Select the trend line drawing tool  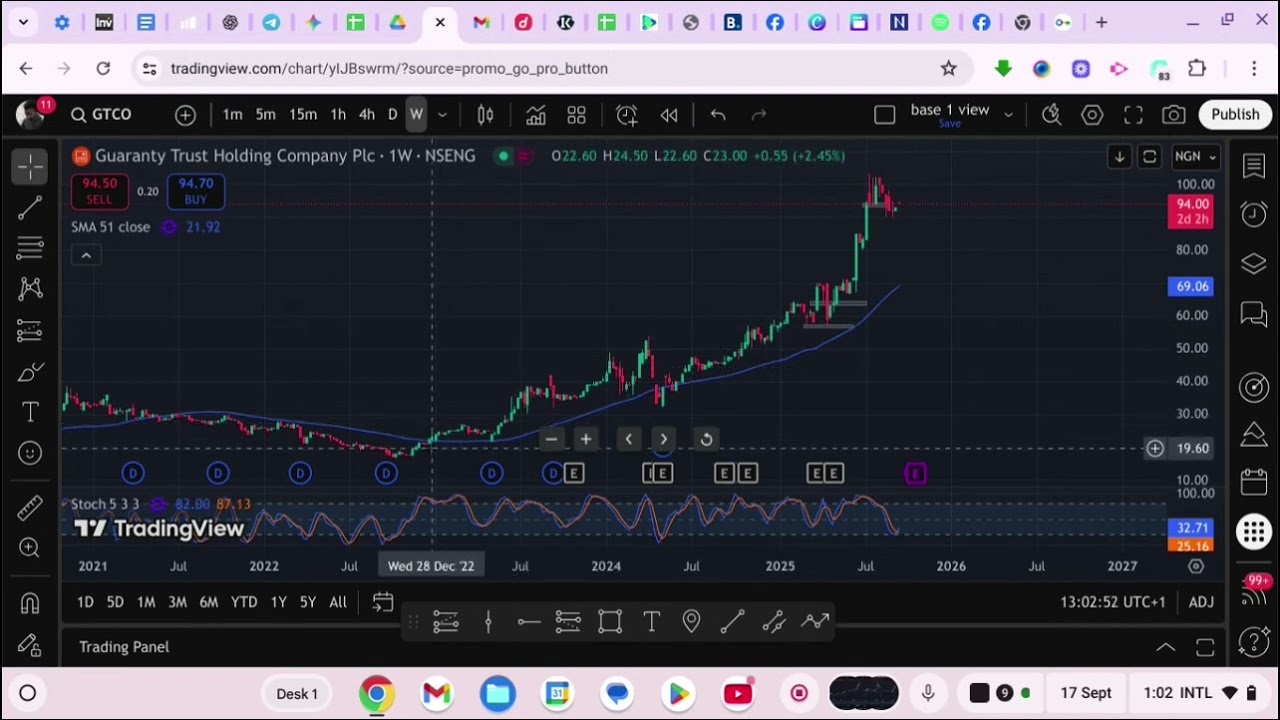tap(30, 207)
